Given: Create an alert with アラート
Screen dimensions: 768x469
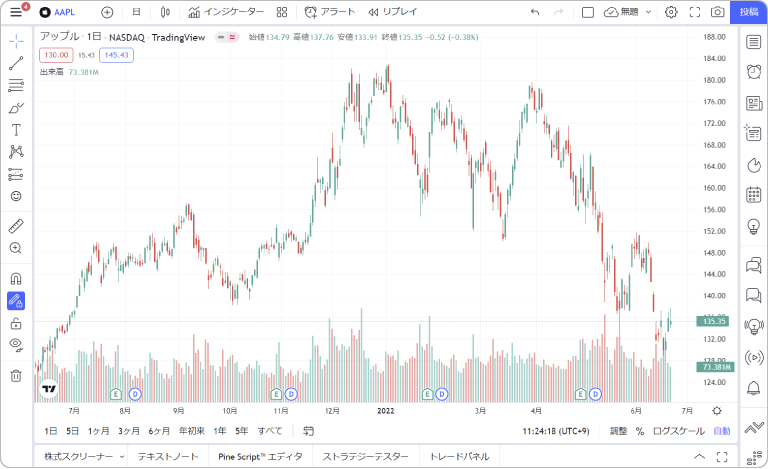Looking at the screenshot, I should (x=330, y=12).
